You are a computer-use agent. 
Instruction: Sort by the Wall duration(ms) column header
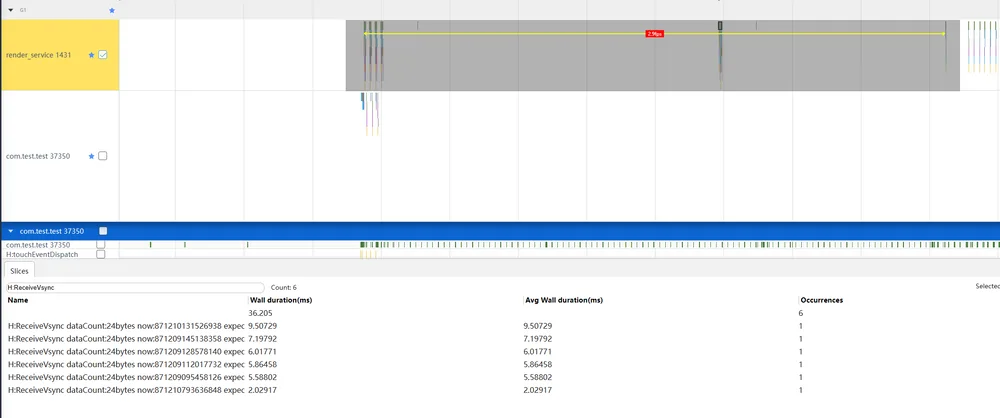point(280,300)
